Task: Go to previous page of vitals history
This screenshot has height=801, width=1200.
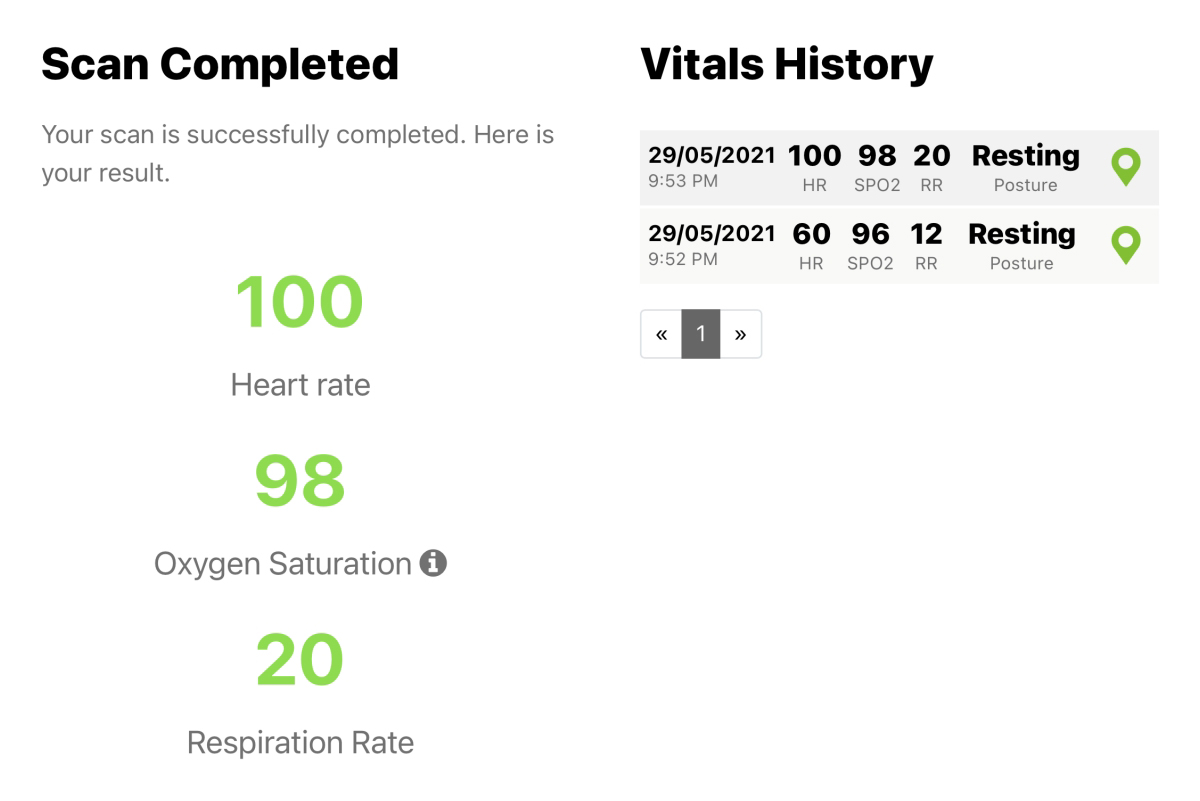Action: click(661, 334)
